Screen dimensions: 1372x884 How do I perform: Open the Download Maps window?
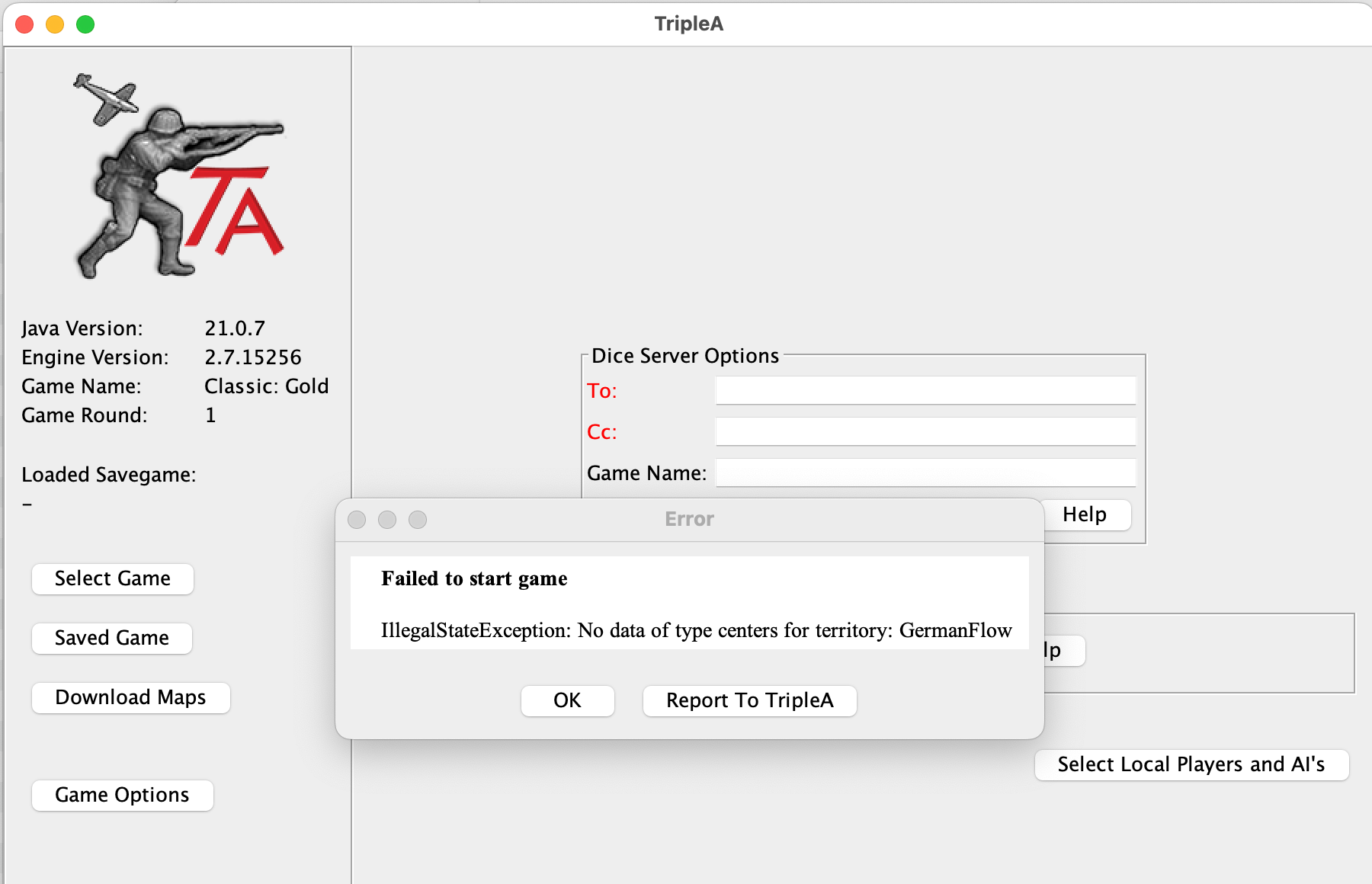click(130, 697)
